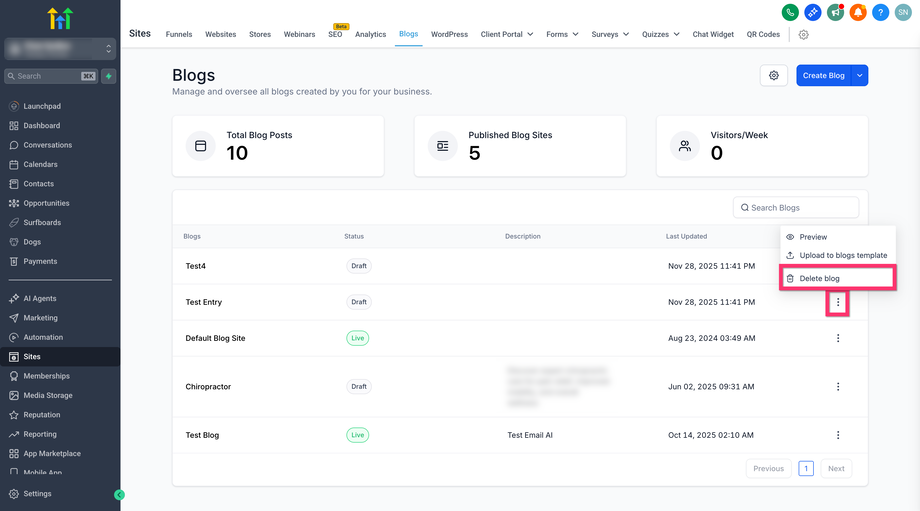Click the blog settings gear button
Viewport: 920px width, 511px height.
click(x=772, y=75)
